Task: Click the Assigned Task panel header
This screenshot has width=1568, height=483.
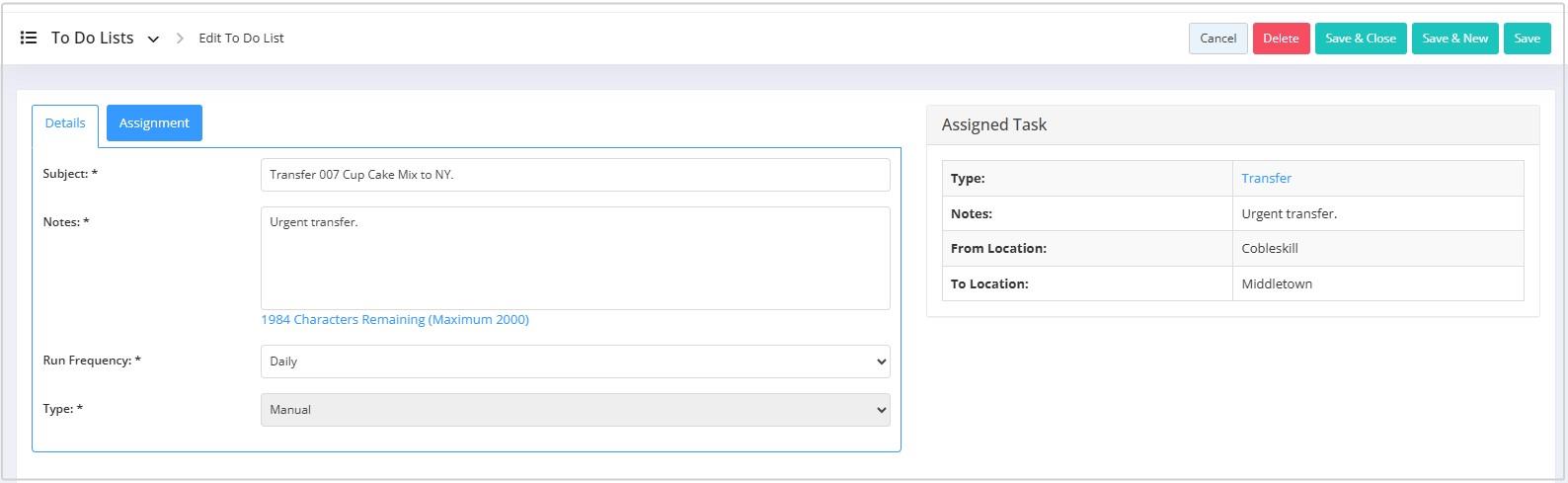Action: 1232,125
